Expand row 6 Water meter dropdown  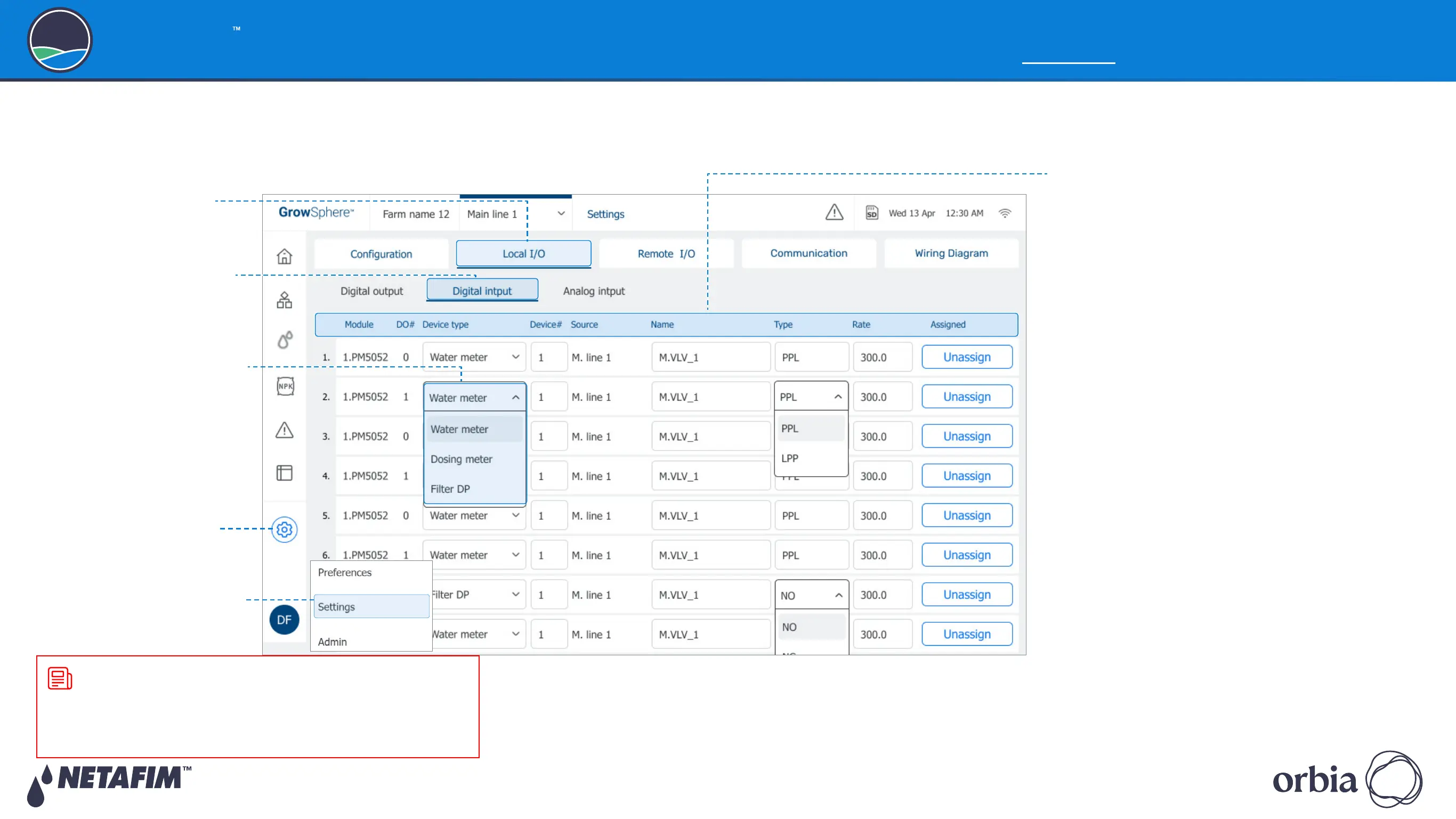click(474, 555)
